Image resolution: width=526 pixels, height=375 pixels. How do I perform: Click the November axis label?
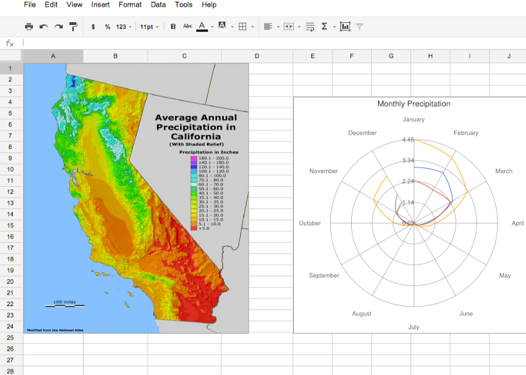click(323, 171)
